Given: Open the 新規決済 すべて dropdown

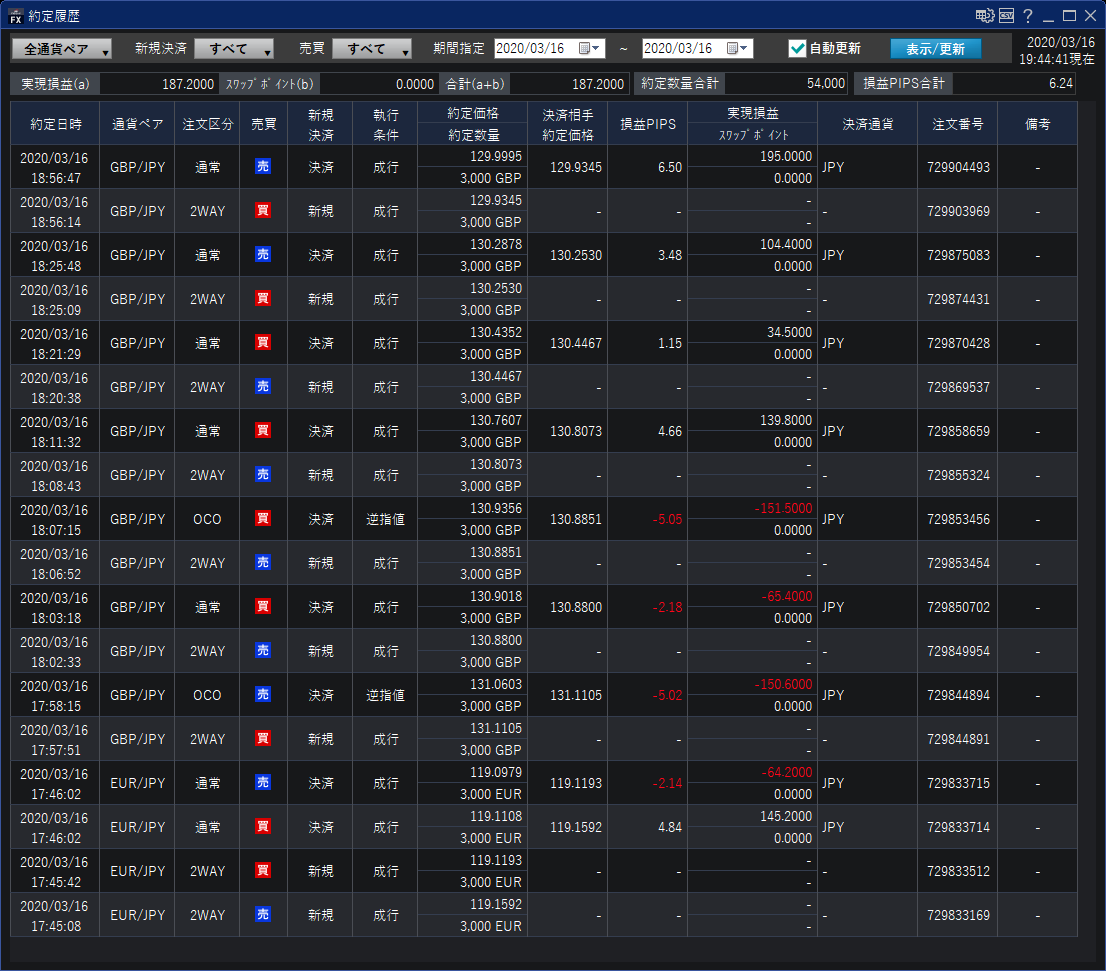Looking at the screenshot, I should (234, 49).
